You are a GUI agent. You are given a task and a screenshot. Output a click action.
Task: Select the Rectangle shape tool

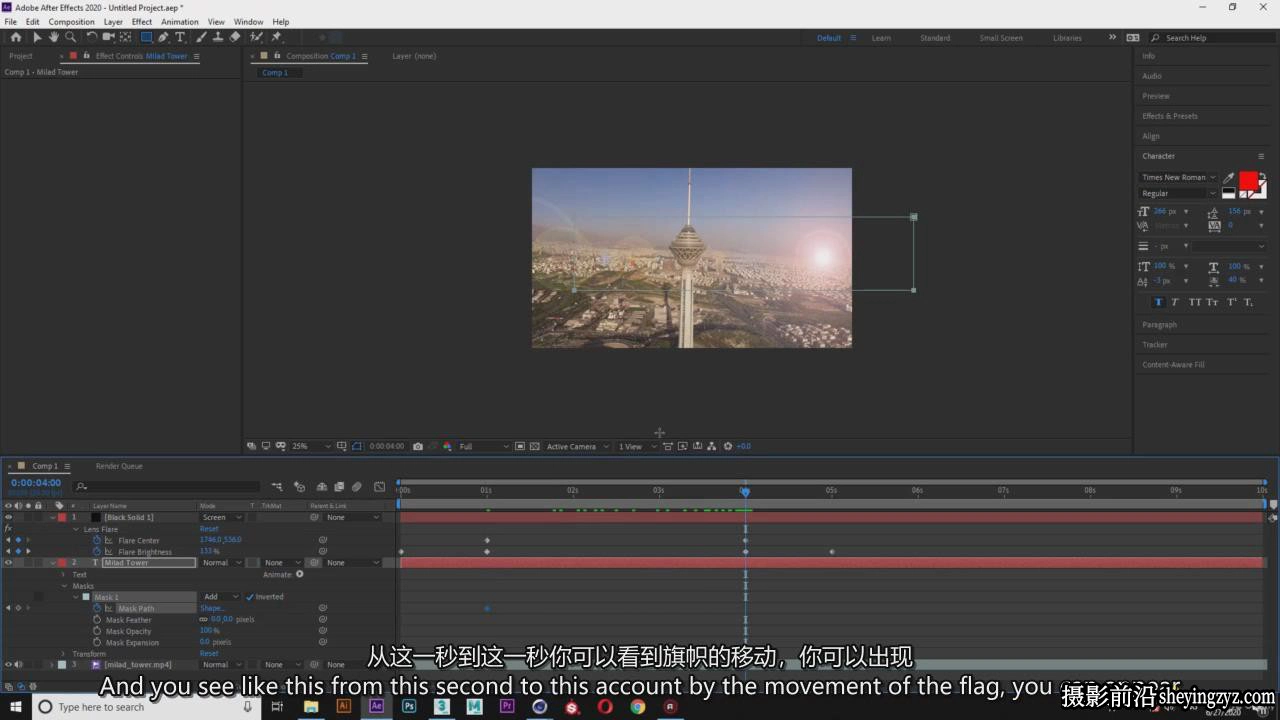coord(146,37)
